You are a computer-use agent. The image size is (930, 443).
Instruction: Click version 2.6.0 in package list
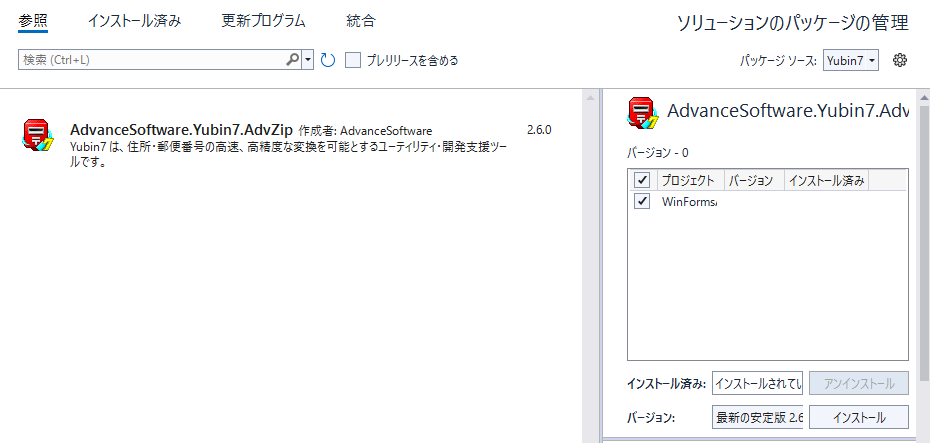tap(539, 130)
